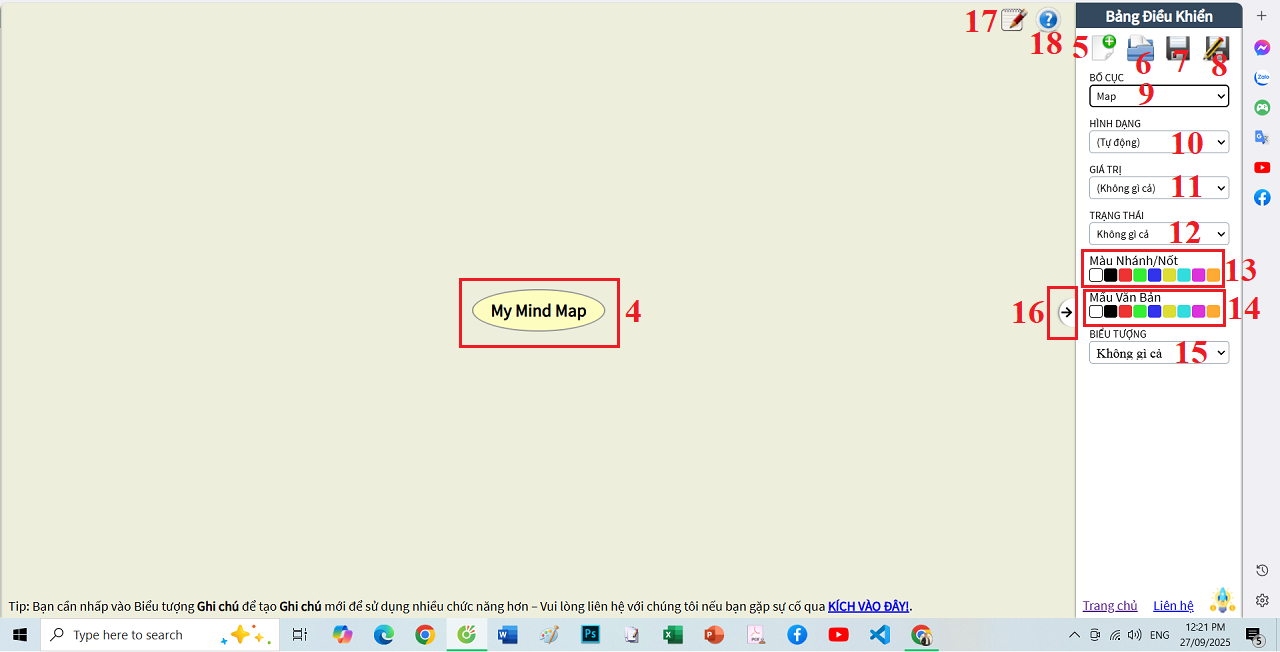
Task: Expand the BIỂU TƯỢNG symbol dropdown
Action: tap(1158, 352)
